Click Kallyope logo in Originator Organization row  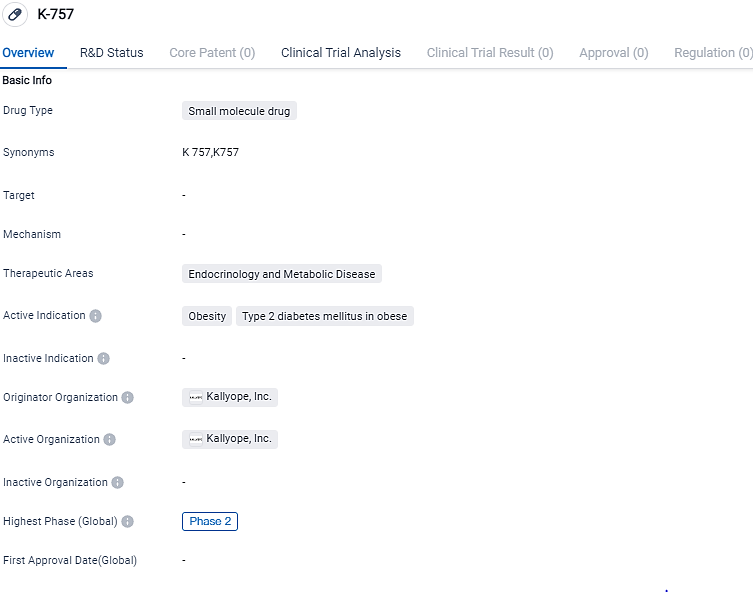click(196, 397)
